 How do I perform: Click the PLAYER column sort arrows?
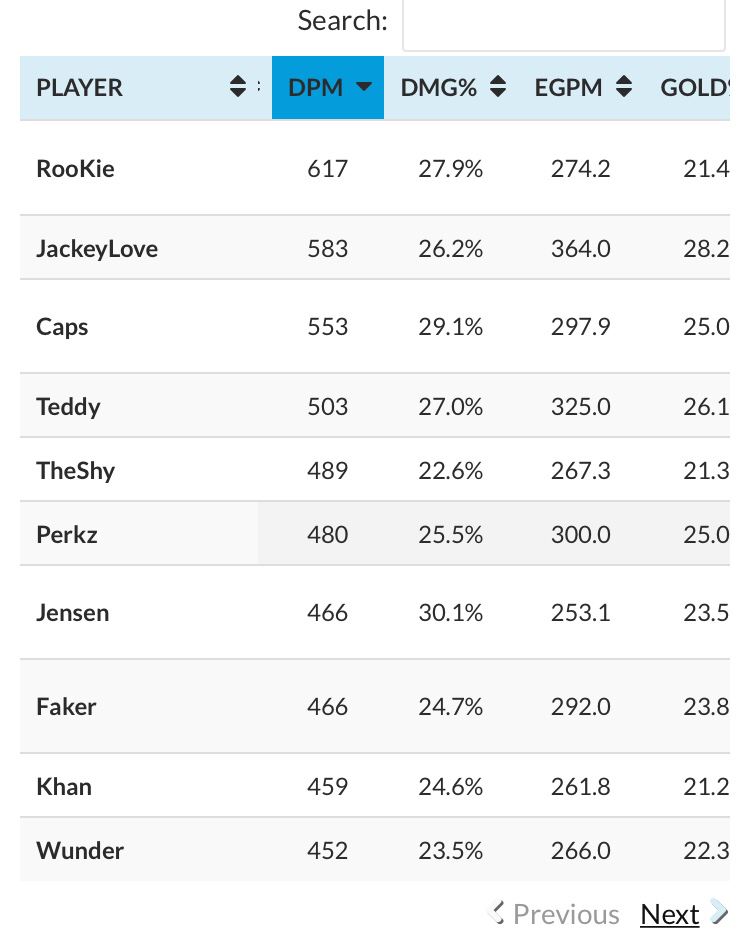[x=238, y=87]
